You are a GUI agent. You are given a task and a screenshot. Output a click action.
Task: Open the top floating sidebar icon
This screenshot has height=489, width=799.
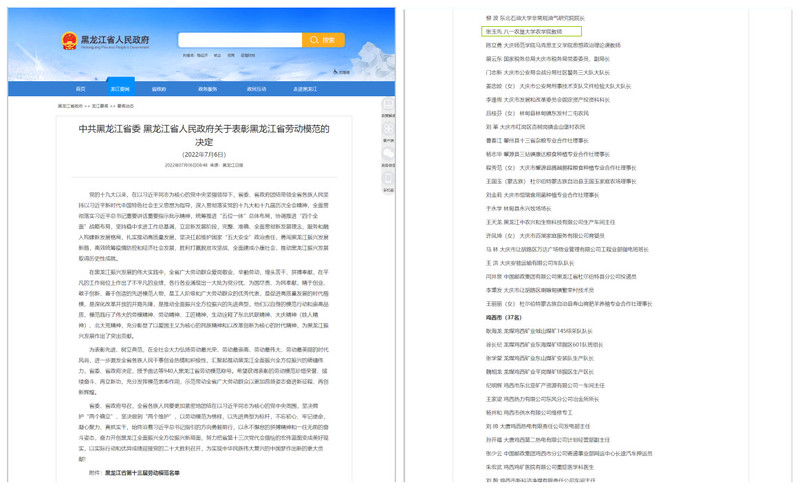click(388, 104)
